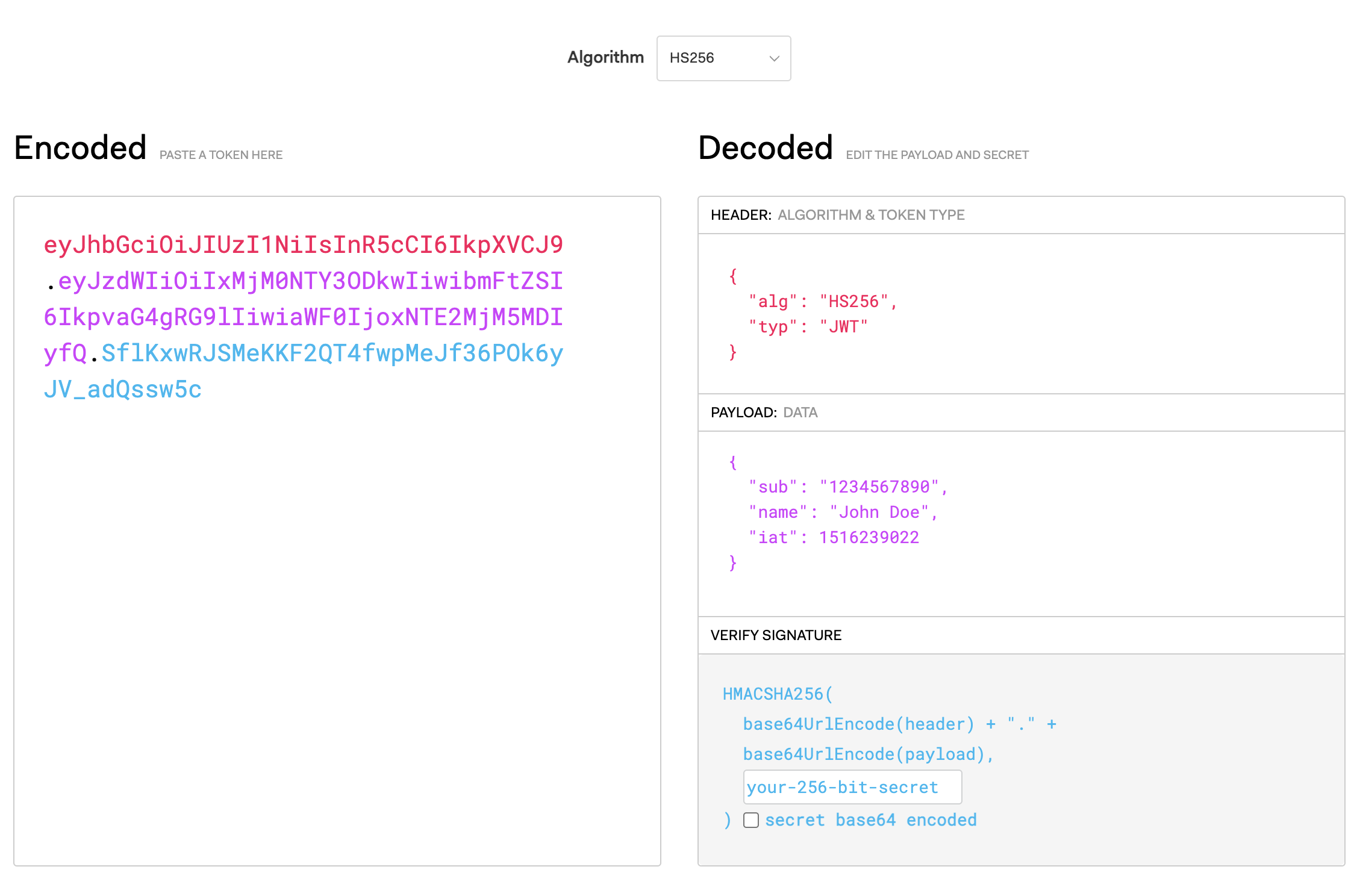Click the PAYLOAD: DATA section label
Screen dimensions: 1354x896
[764, 412]
